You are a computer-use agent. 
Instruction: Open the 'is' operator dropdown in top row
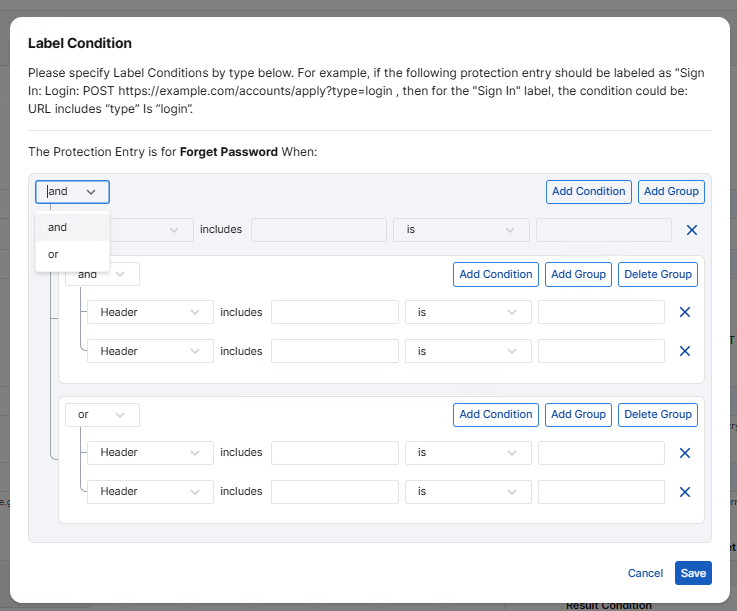[460, 230]
